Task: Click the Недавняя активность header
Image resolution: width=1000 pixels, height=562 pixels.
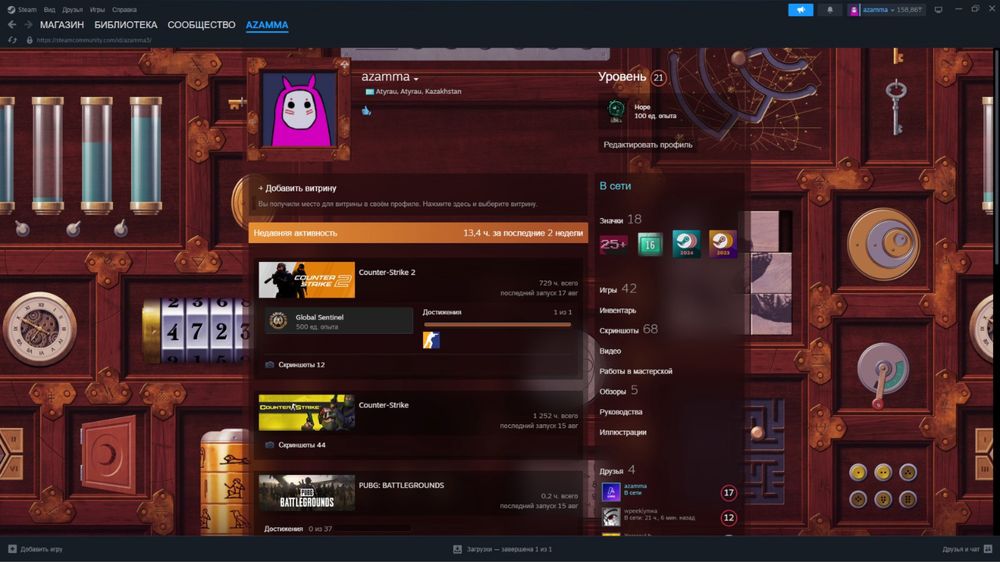Action: 295,233
